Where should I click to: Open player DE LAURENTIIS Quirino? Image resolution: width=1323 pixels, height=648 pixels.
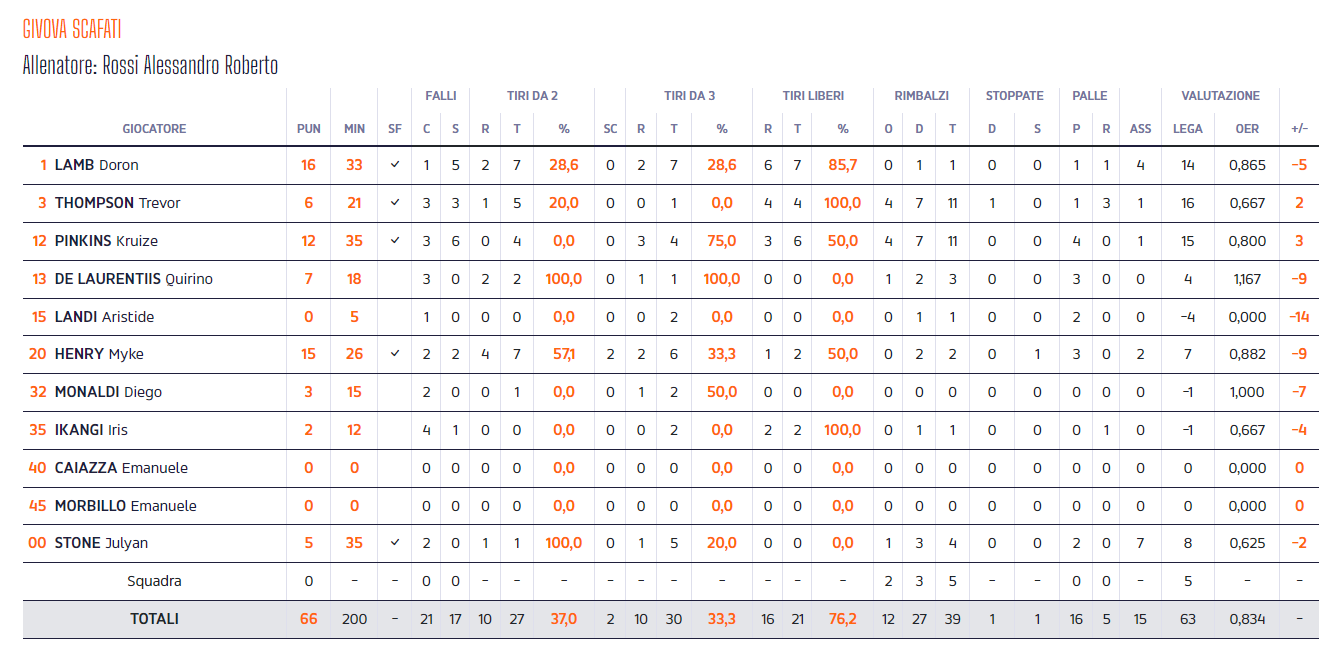pos(134,279)
